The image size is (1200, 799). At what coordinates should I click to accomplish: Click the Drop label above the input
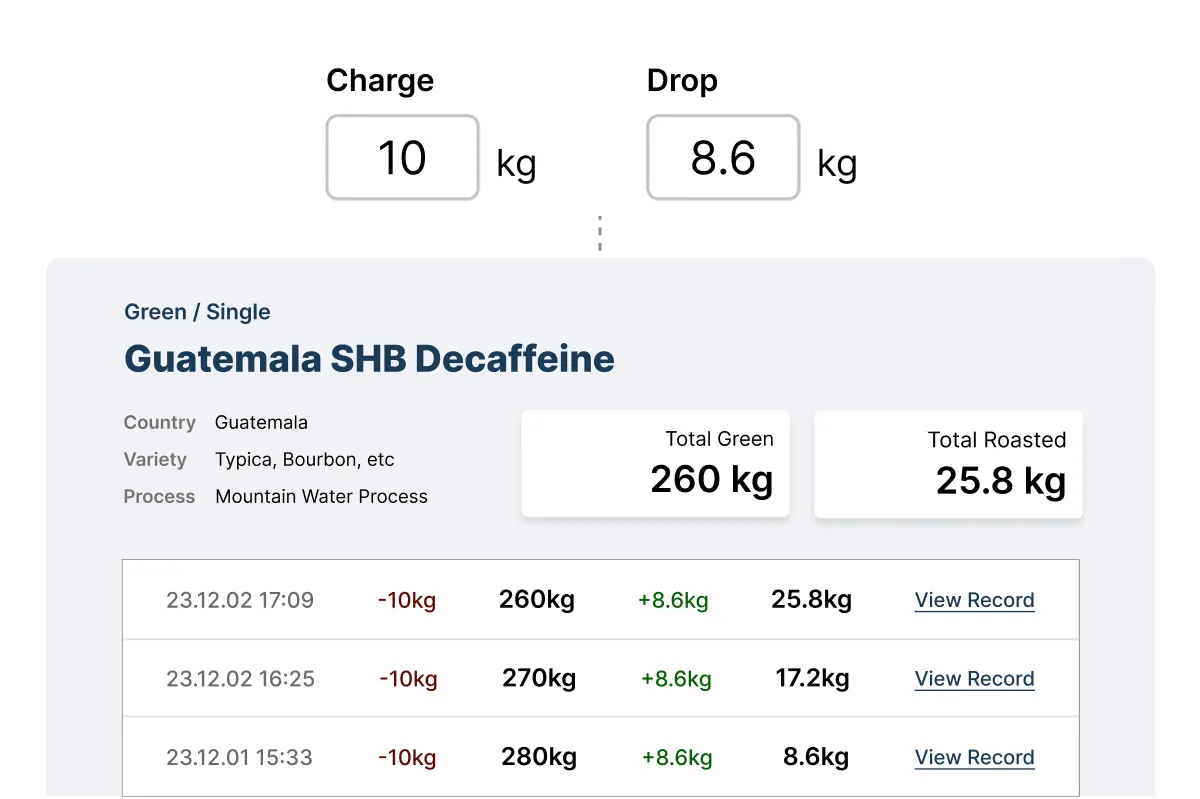pyautogui.click(x=682, y=81)
